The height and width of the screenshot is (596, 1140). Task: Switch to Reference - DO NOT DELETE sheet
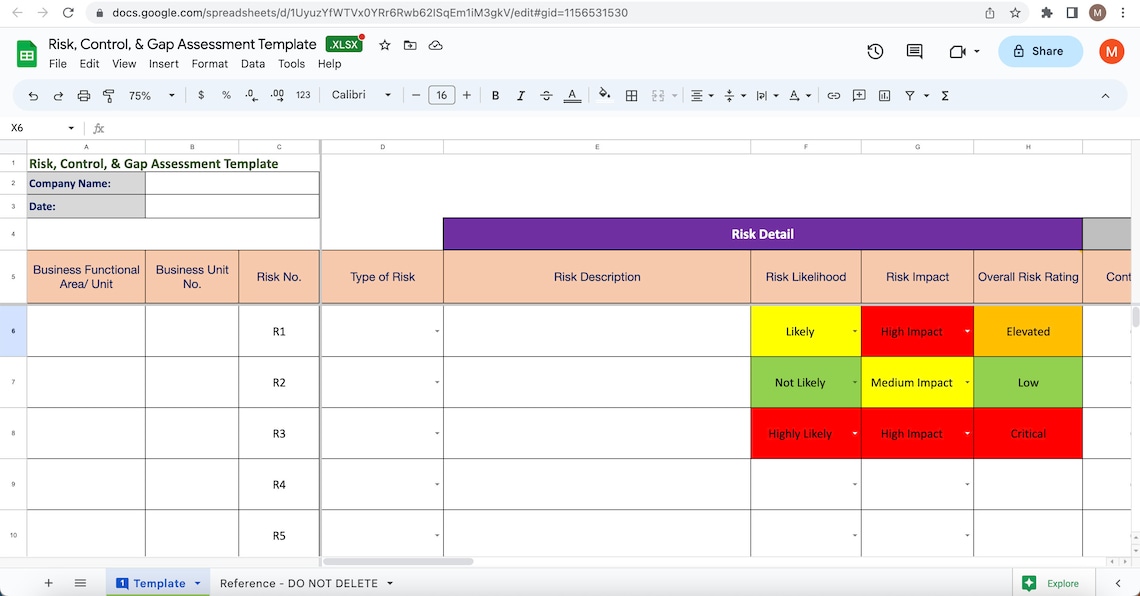299,583
